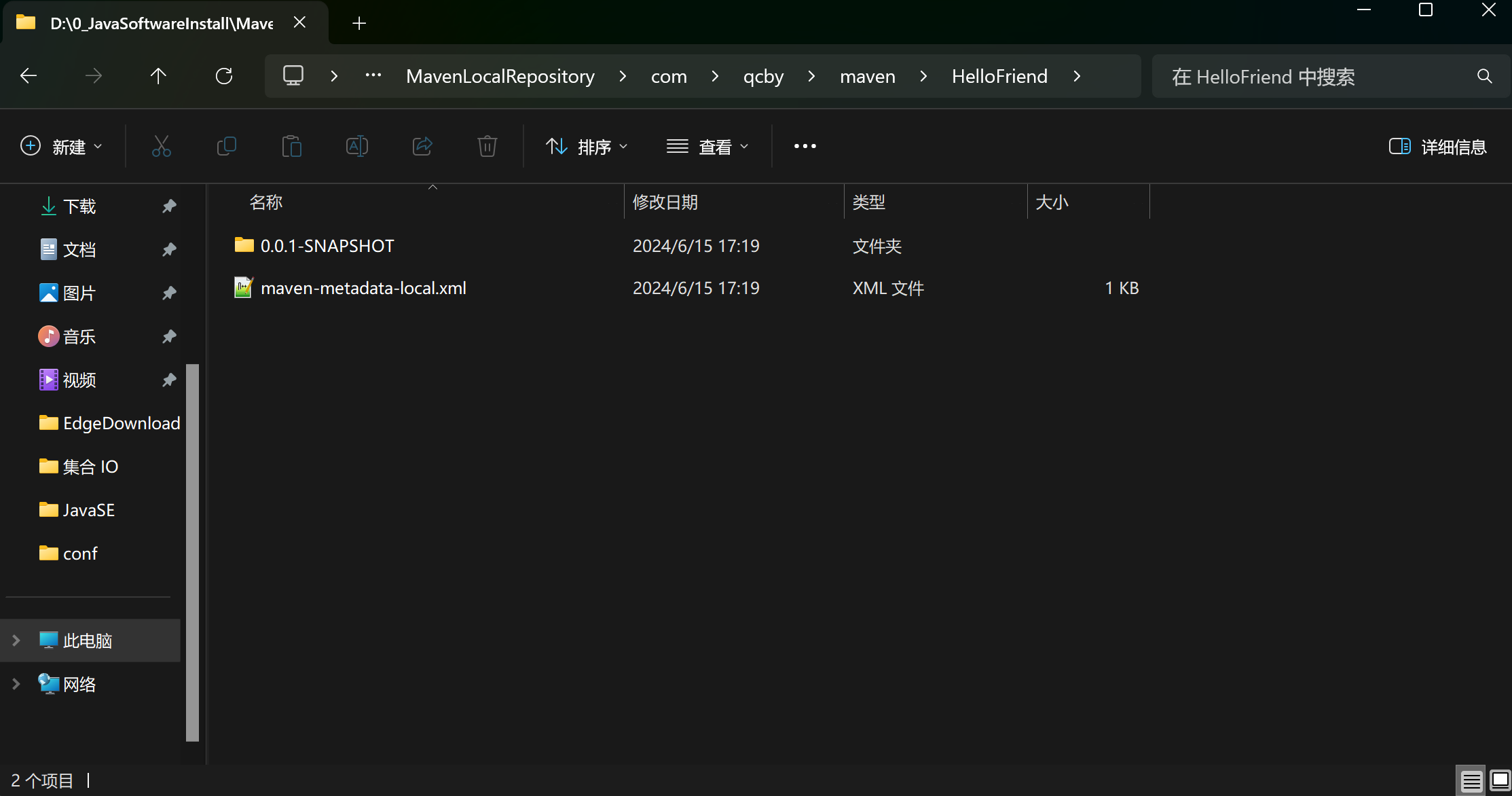Expand chevron after MavenLocalRepository breadcrumb
Screen dimensions: 1512x796
coord(623,76)
